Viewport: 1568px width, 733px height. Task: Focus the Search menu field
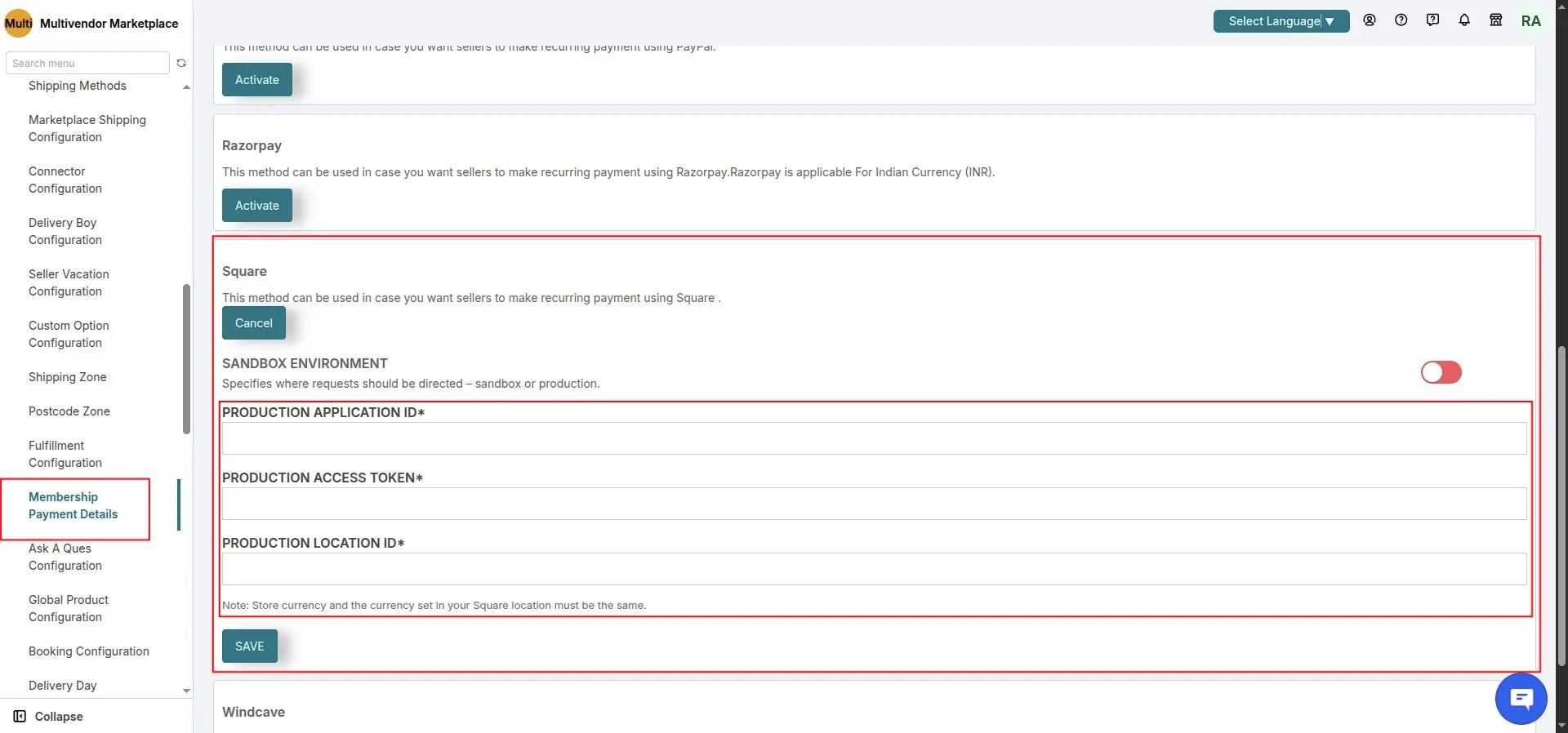click(87, 63)
